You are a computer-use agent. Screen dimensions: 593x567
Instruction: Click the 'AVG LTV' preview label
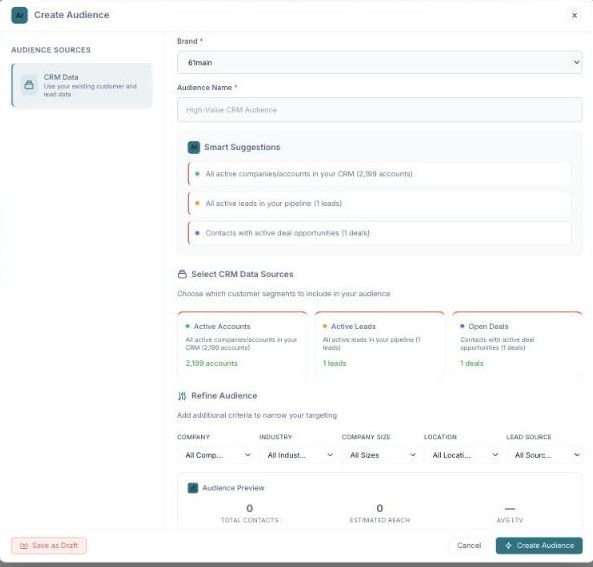tap(510, 520)
